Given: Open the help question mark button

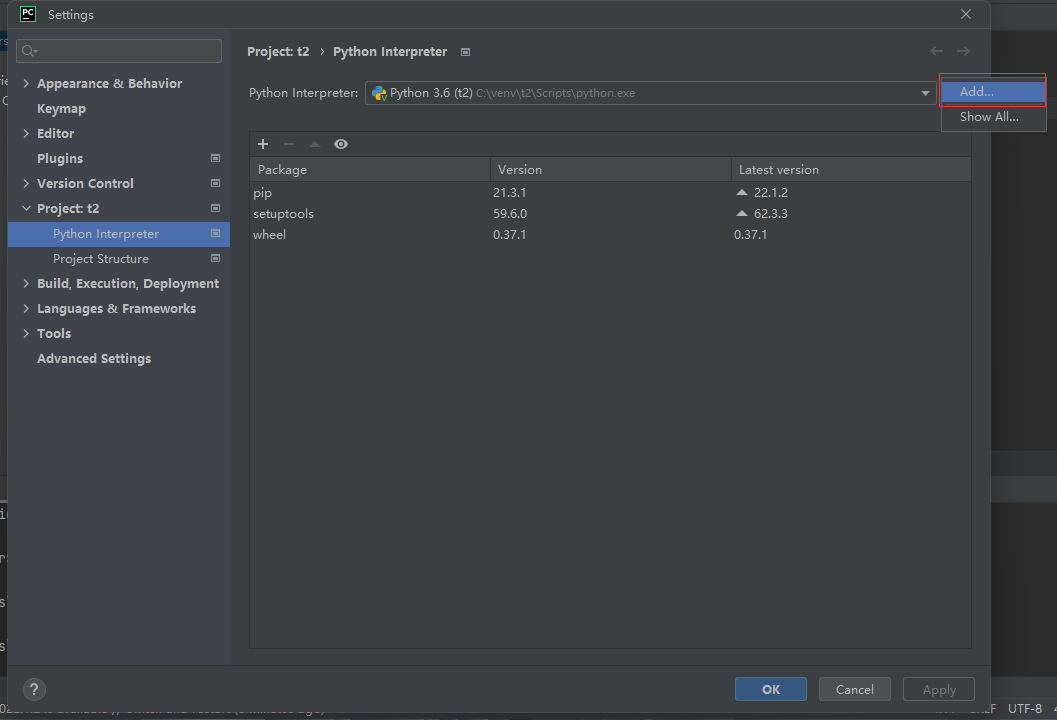Looking at the screenshot, I should pyautogui.click(x=34, y=689).
